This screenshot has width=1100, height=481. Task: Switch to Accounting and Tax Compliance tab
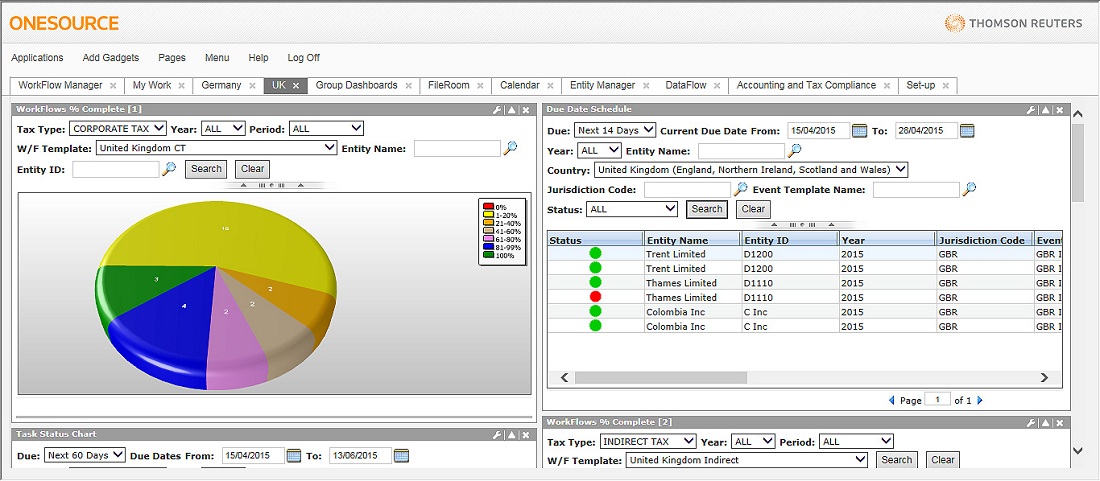click(x=806, y=85)
